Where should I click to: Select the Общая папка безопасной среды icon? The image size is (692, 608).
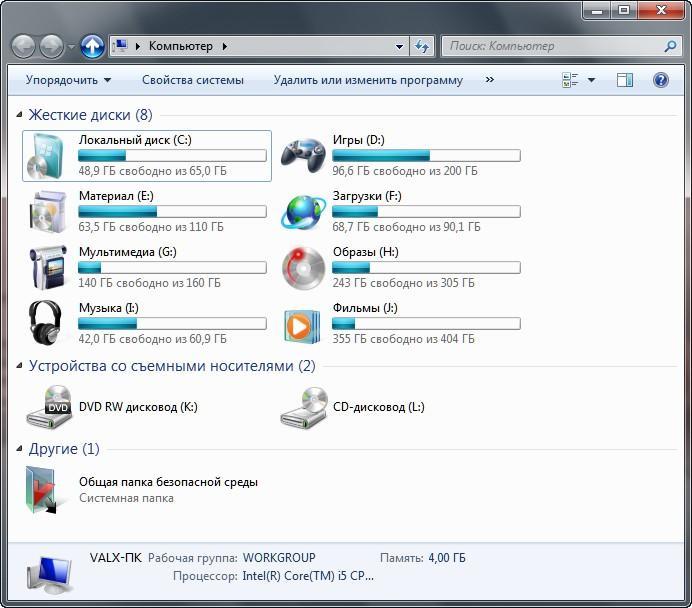click(42, 490)
